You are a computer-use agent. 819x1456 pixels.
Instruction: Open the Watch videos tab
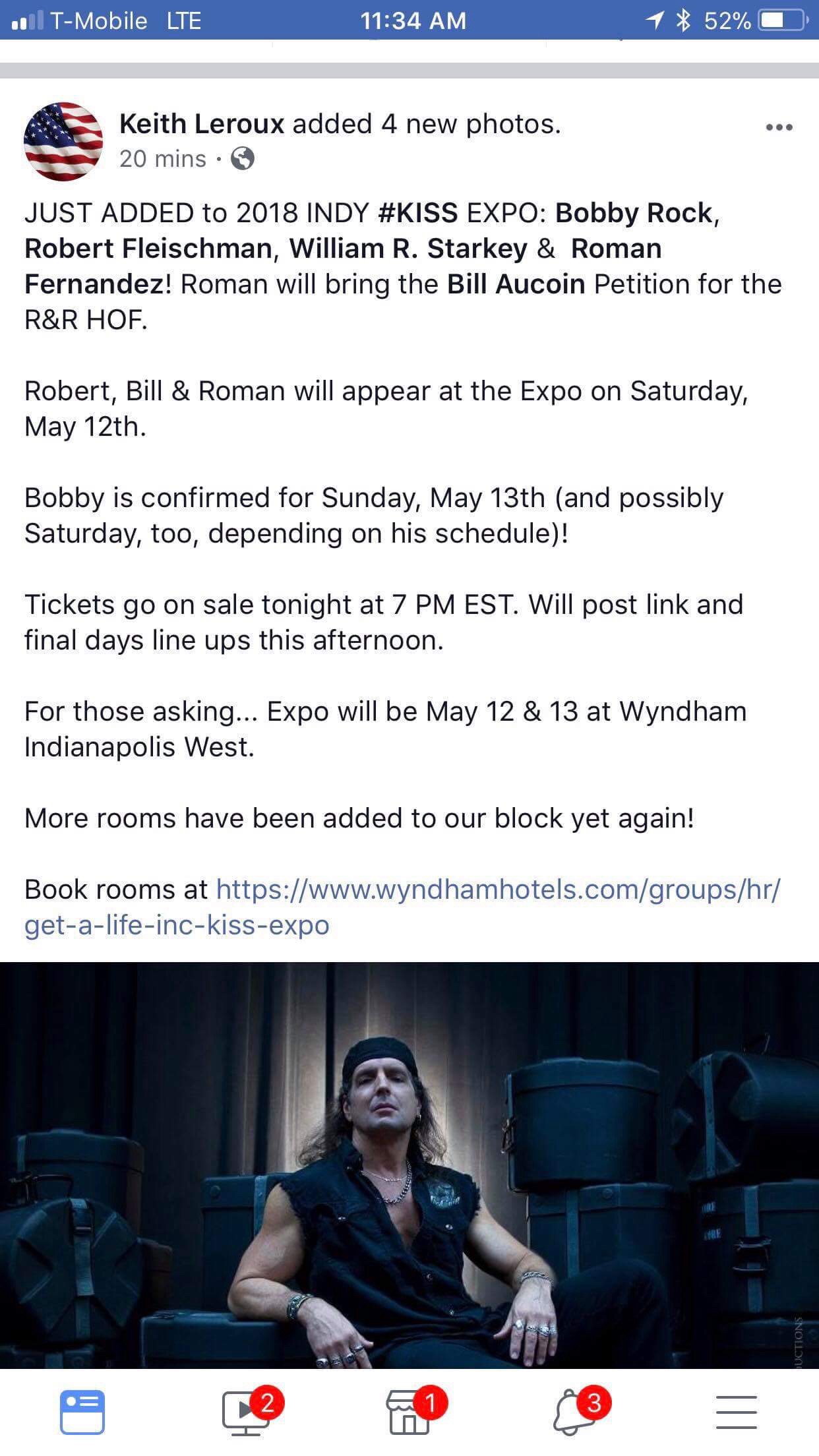pos(246,1412)
